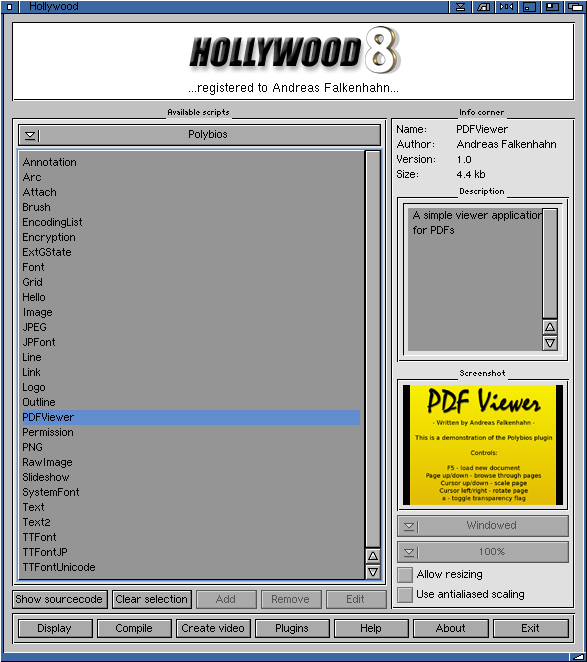The height and width of the screenshot is (662, 587).
Task: Select the Line script
Action: coord(191,357)
